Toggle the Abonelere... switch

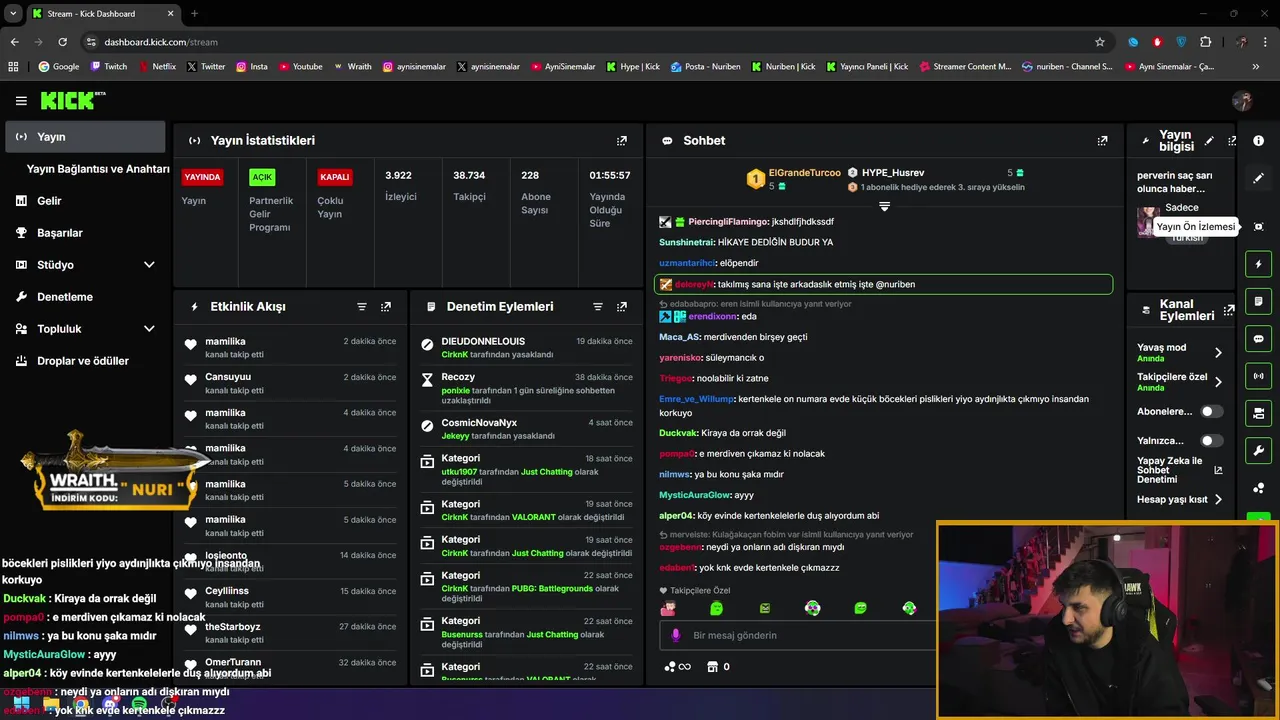(1211, 411)
